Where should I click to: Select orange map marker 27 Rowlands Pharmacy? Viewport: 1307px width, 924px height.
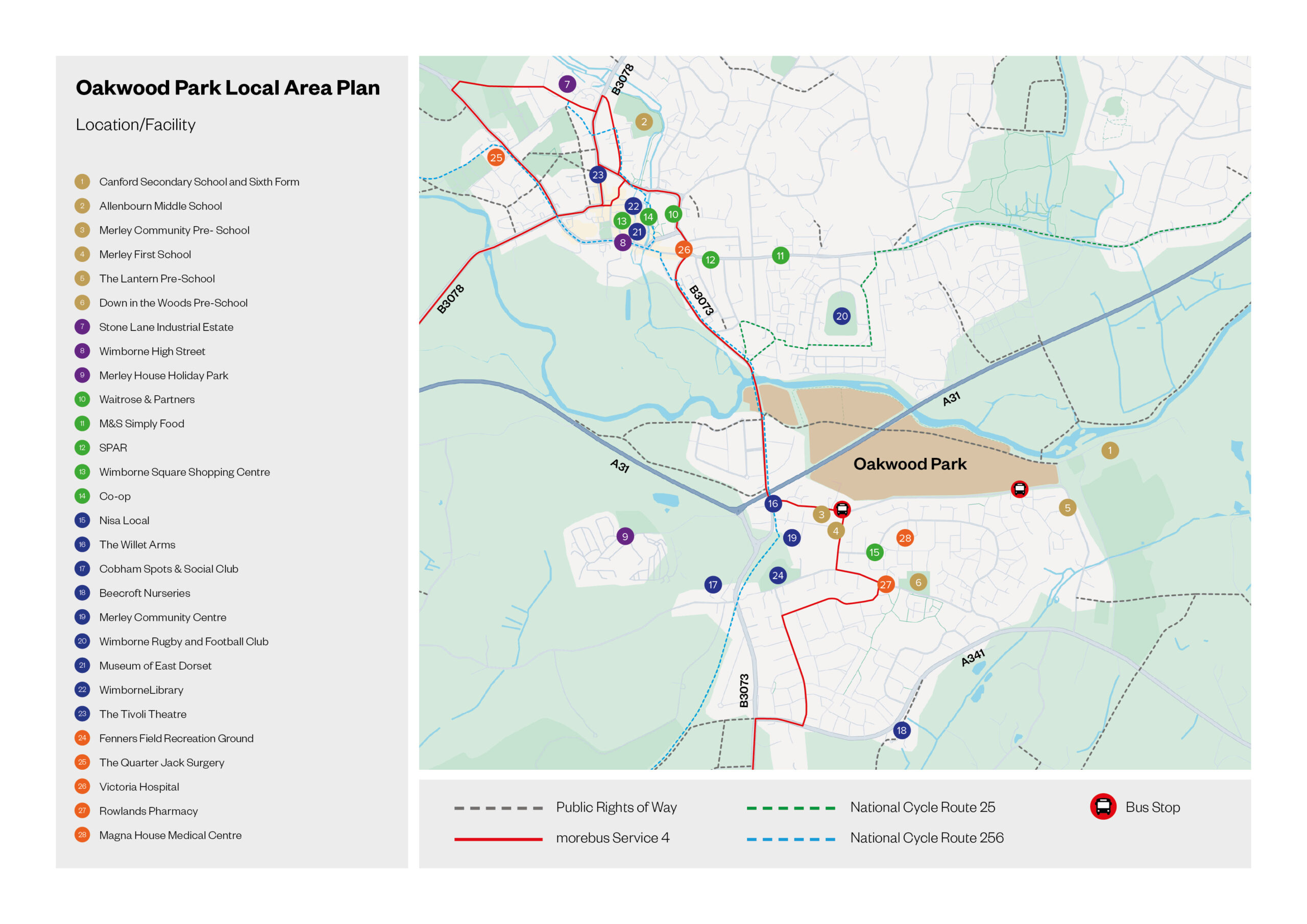point(885,585)
